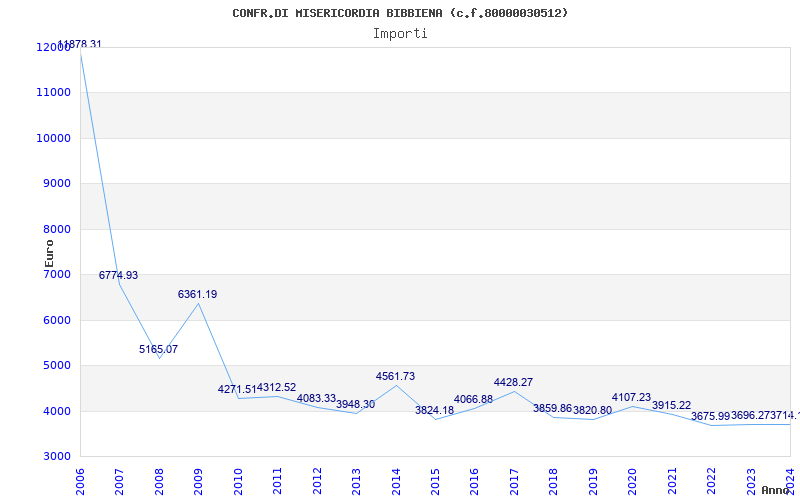Click x-axis year 2013
The height and width of the screenshot is (500, 800).
(356, 481)
